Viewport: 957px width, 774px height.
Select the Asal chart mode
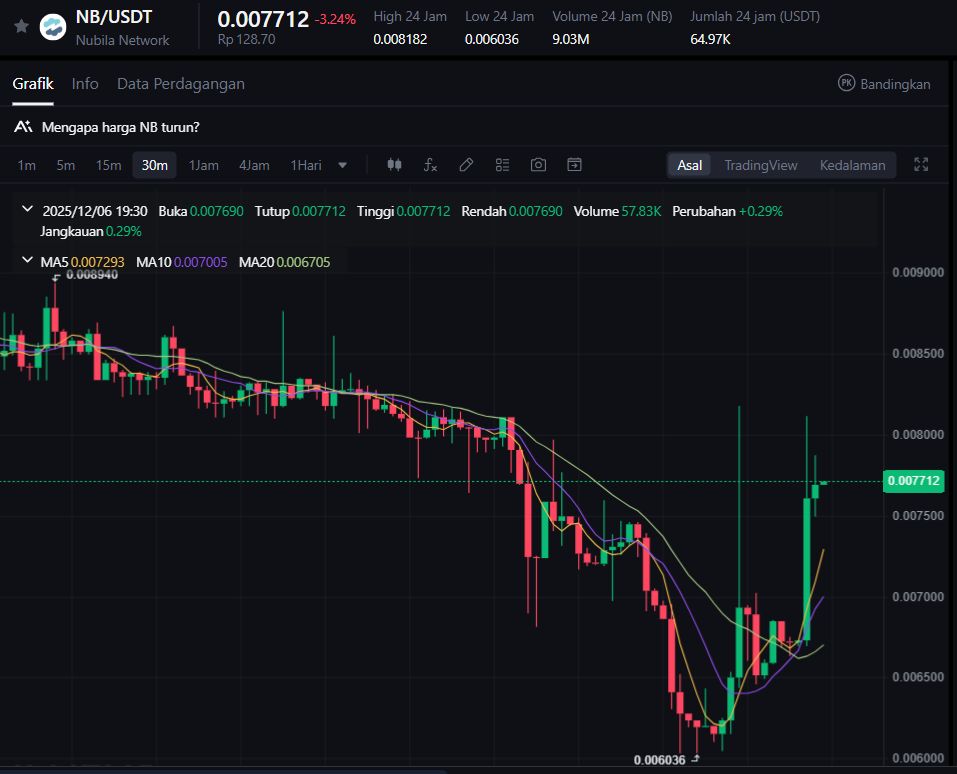(689, 165)
